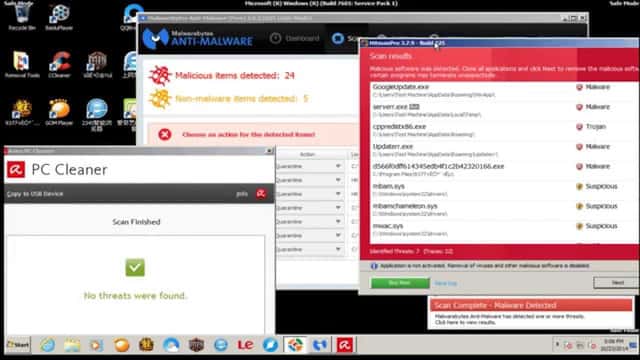This screenshot has height=360, width=640.
Task: Click the Suspicious shield icon for mbam.sys
Action: click(579, 187)
